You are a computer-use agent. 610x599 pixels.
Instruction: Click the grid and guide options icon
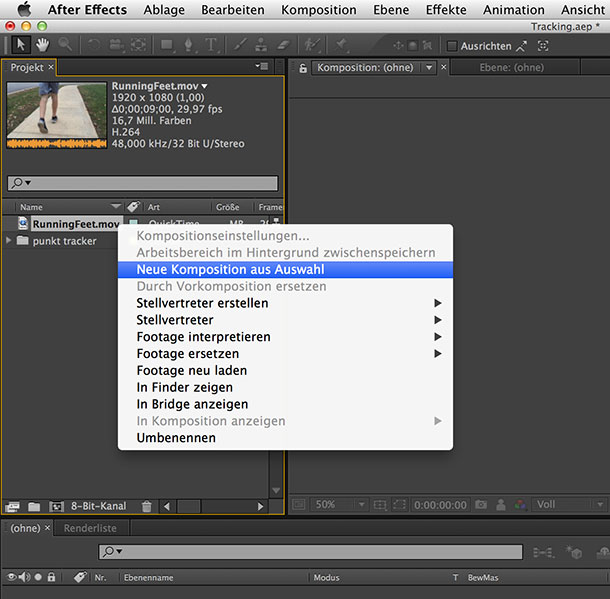[x=380, y=505]
